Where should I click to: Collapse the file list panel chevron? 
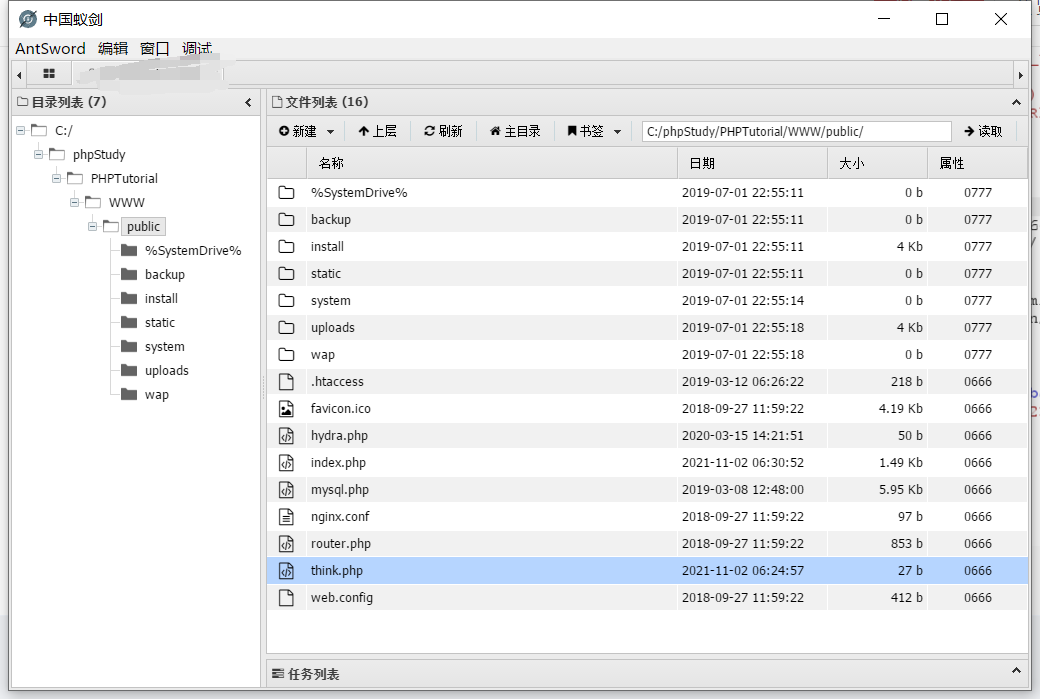1015,102
